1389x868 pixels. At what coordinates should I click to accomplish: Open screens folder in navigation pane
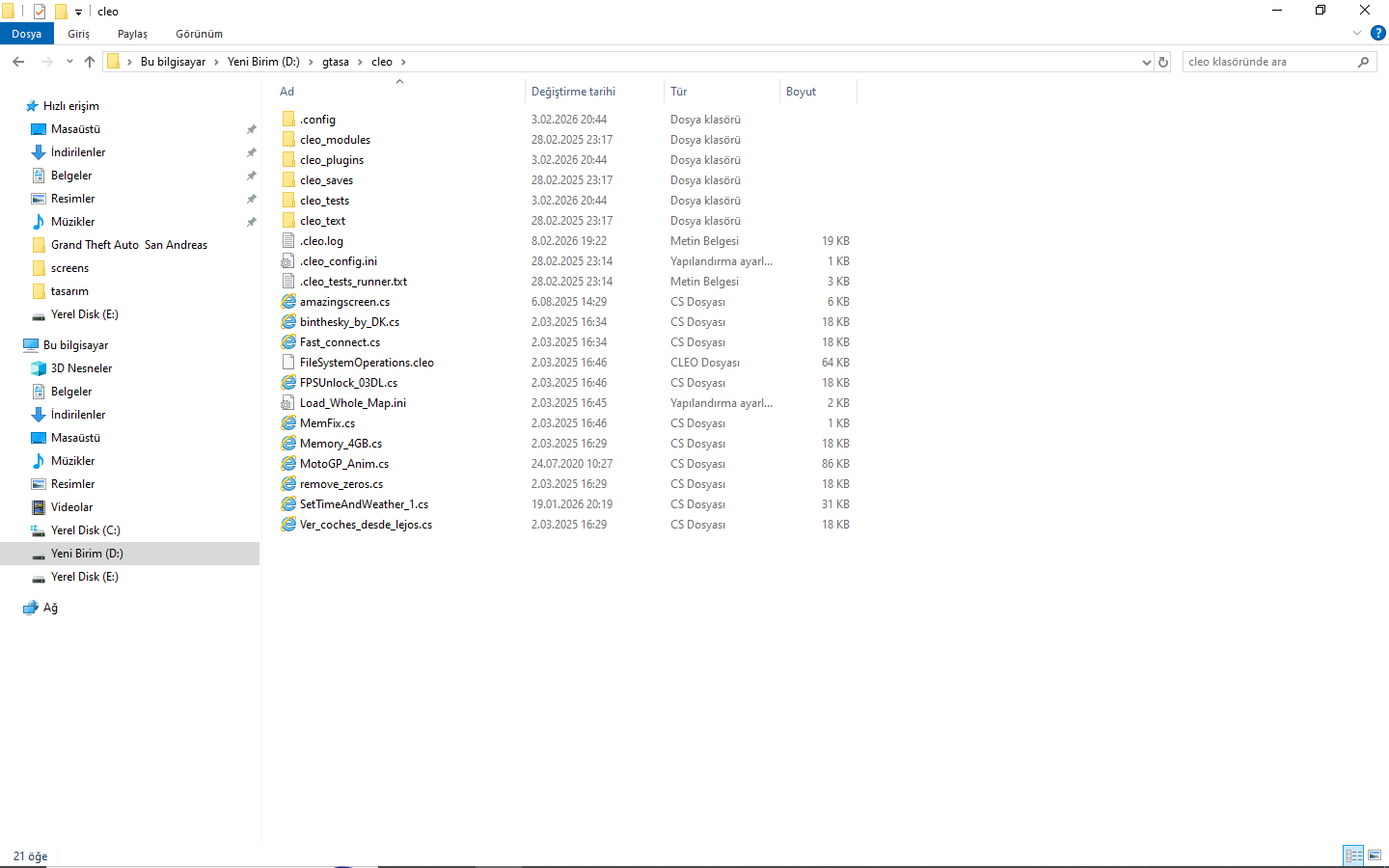(x=69, y=268)
